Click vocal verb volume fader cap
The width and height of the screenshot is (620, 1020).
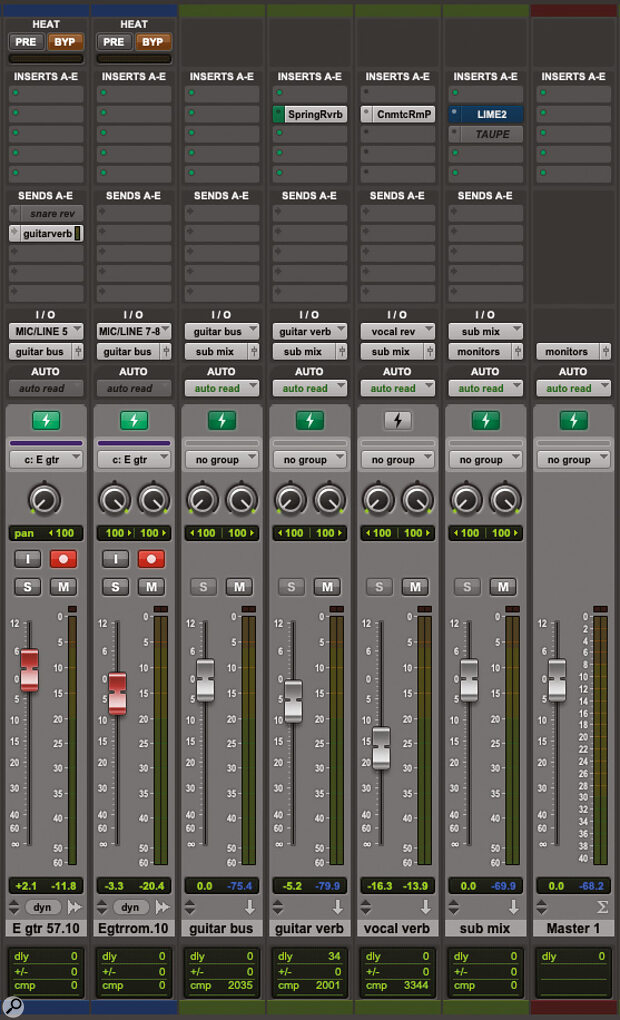pos(381,748)
